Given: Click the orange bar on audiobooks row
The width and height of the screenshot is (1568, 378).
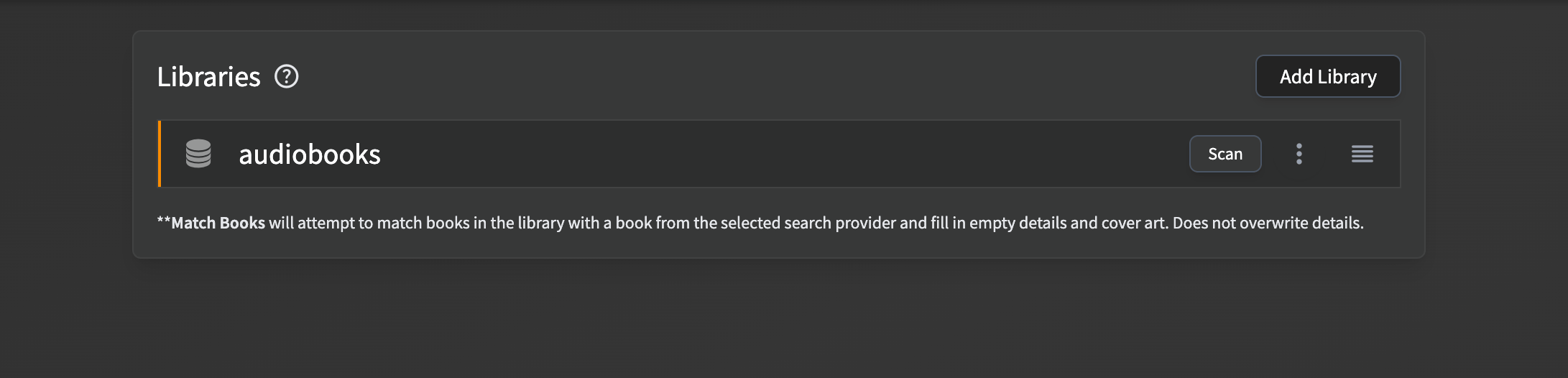Looking at the screenshot, I should [160, 154].
